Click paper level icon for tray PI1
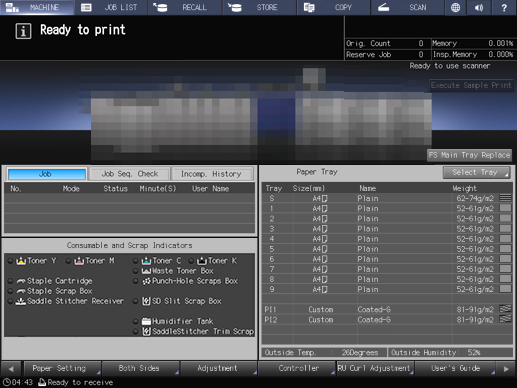The image size is (517, 388). [x=505, y=309]
